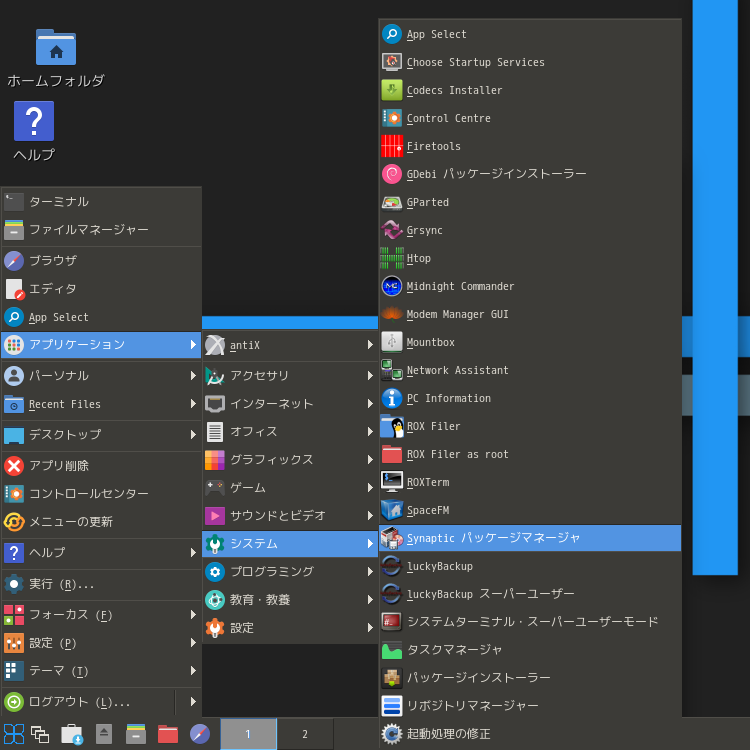The height and width of the screenshot is (750, 750).
Task: Click the SpaceFM icon
Action: click(x=392, y=510)
